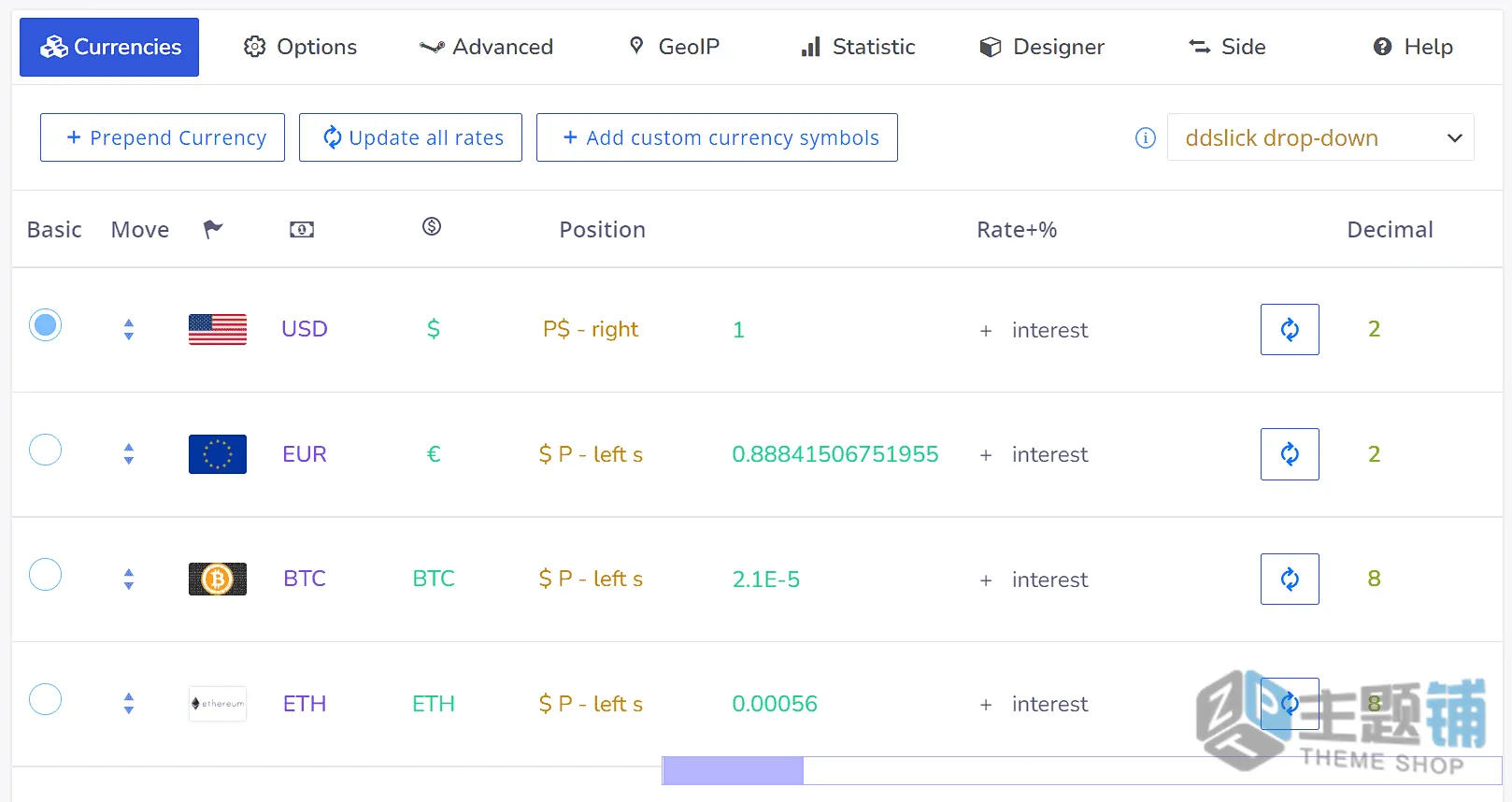The image size is (1512, 802).
Task: Open the ETH position dropdown
Action: tap(591, 704)
